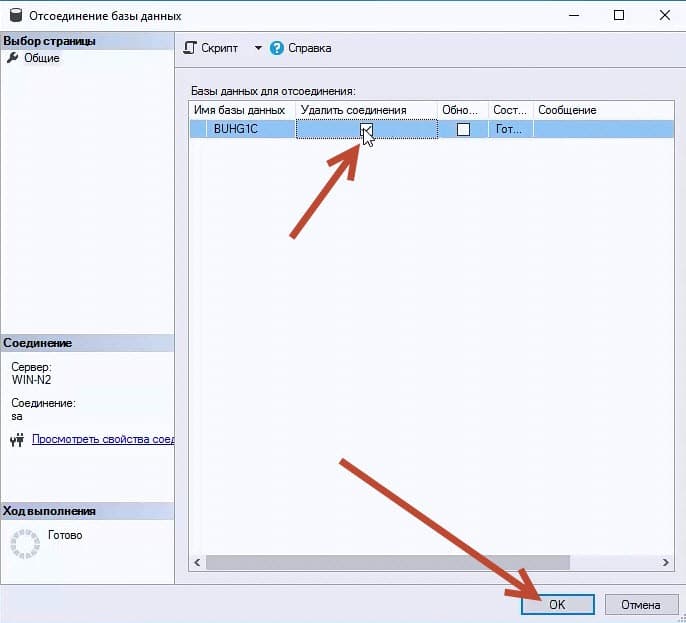Open Help via the Справка question-mark icon
This screenshot has width=686, height=623.
277,48
